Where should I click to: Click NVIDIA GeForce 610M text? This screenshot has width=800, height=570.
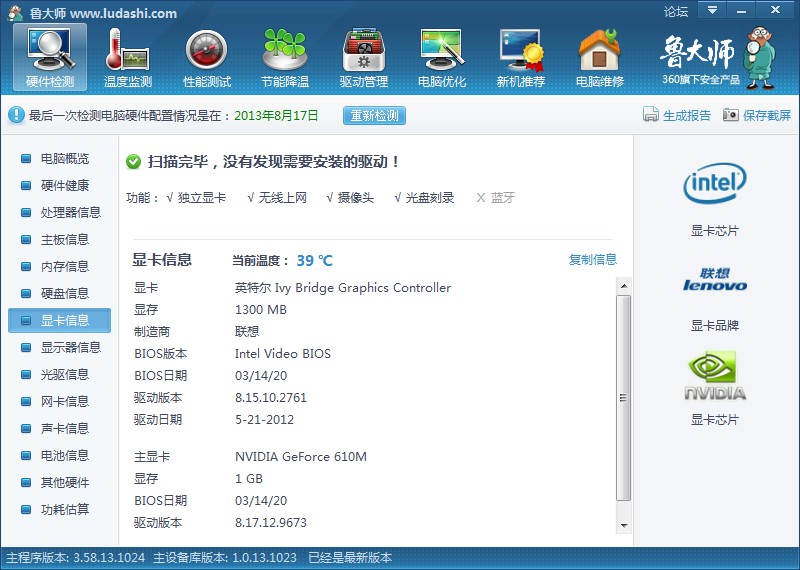[301, 457]
